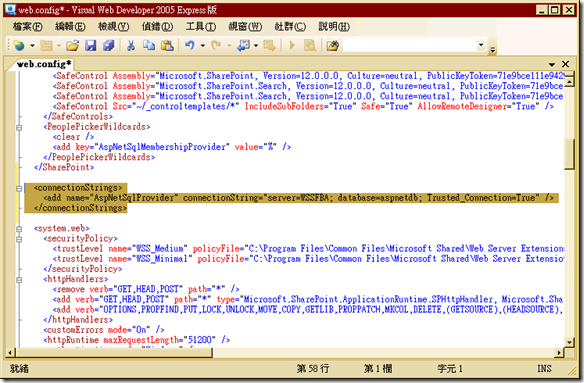Click the <clear /> line in the editor

73,137
